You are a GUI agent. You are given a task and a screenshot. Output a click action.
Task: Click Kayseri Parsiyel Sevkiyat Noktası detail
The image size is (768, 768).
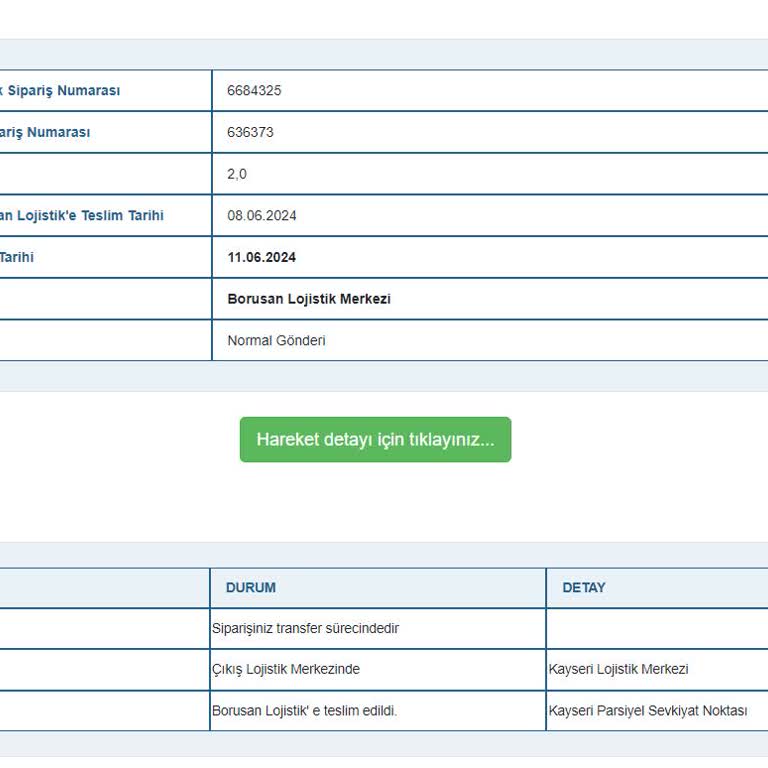tap(648, 711)
